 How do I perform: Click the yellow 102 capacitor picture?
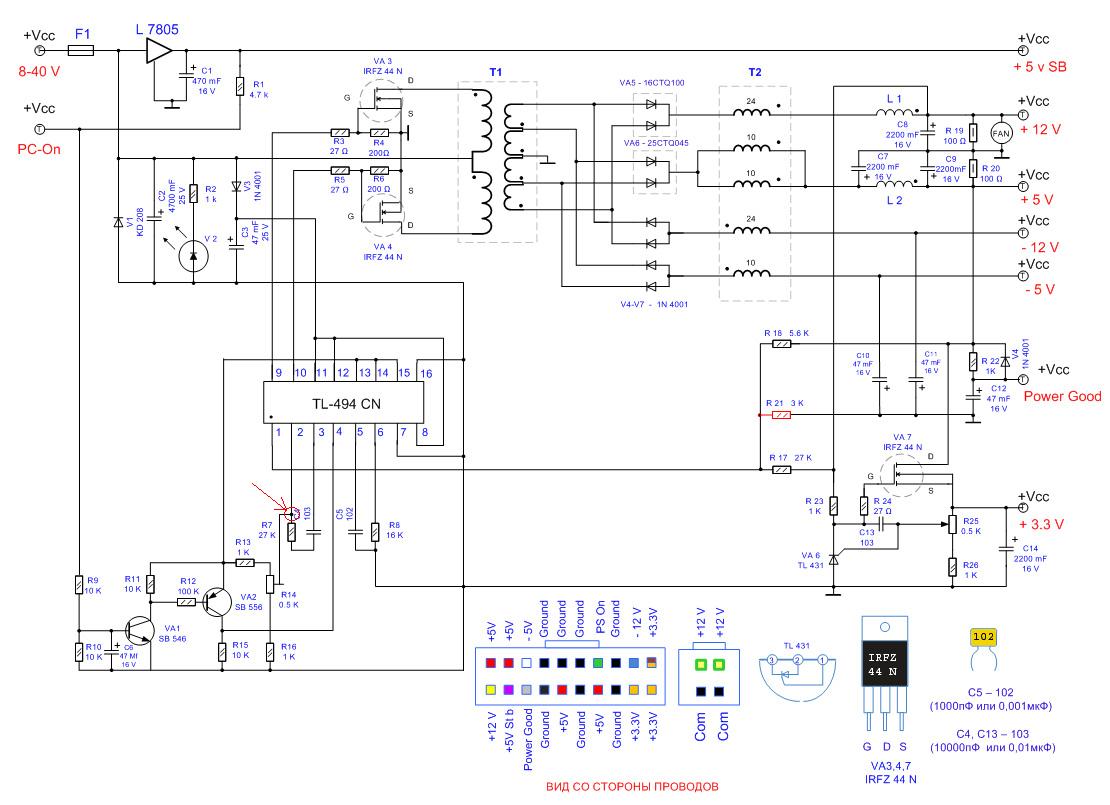(982, 639)
